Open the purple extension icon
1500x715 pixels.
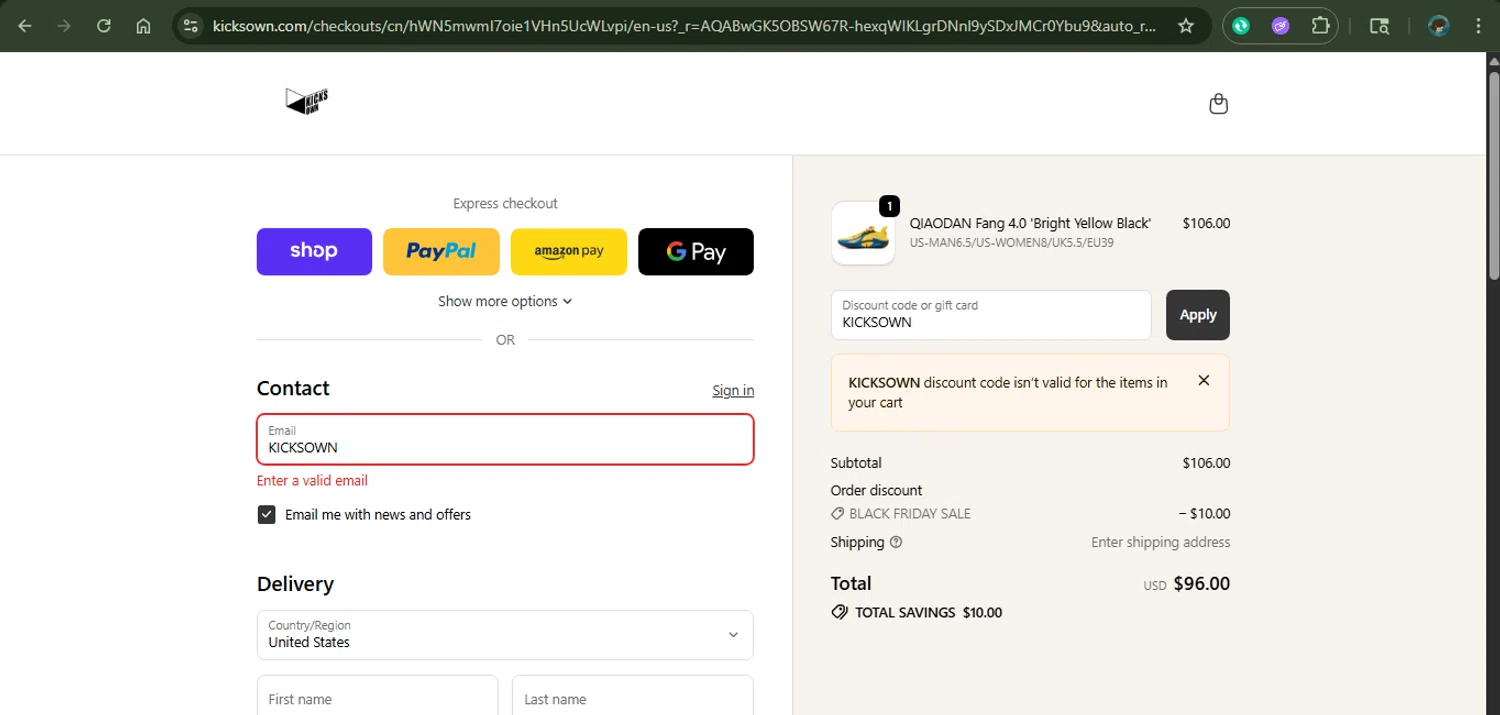(1281, 26)
